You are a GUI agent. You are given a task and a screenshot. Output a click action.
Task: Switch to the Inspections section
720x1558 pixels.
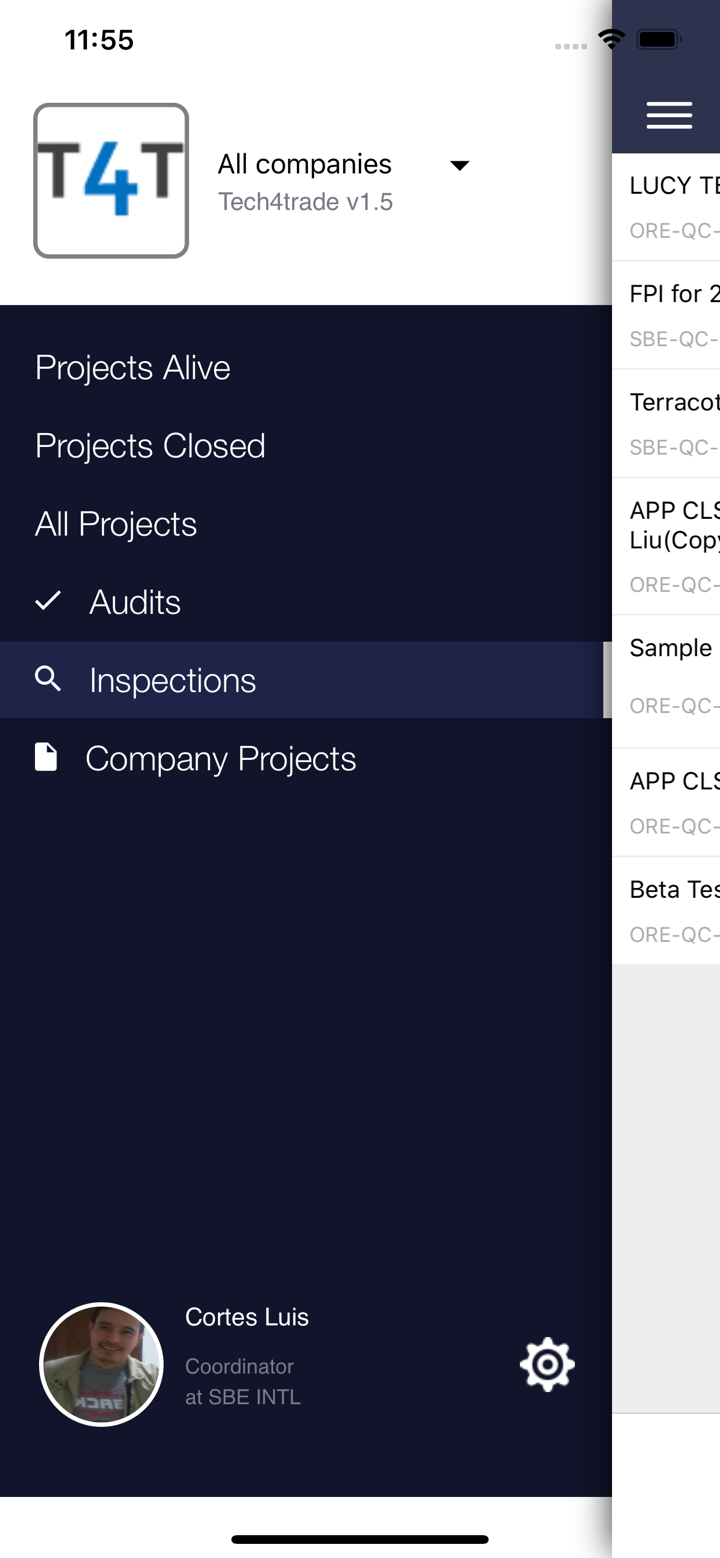pos(172,679)
